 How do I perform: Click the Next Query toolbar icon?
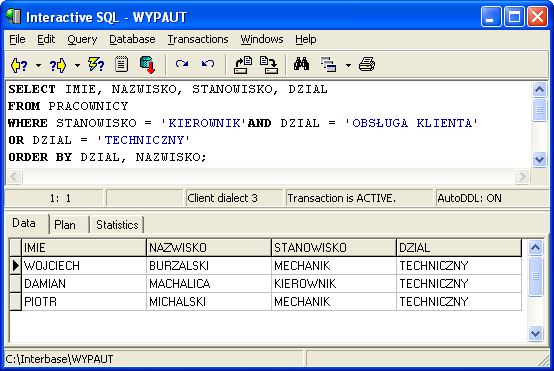(58, 65)
